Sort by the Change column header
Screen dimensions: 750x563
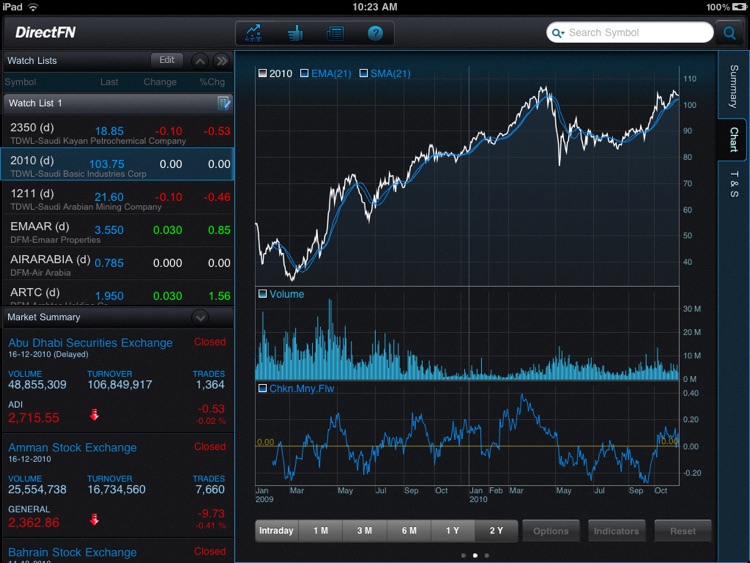(x=160, y=82)
